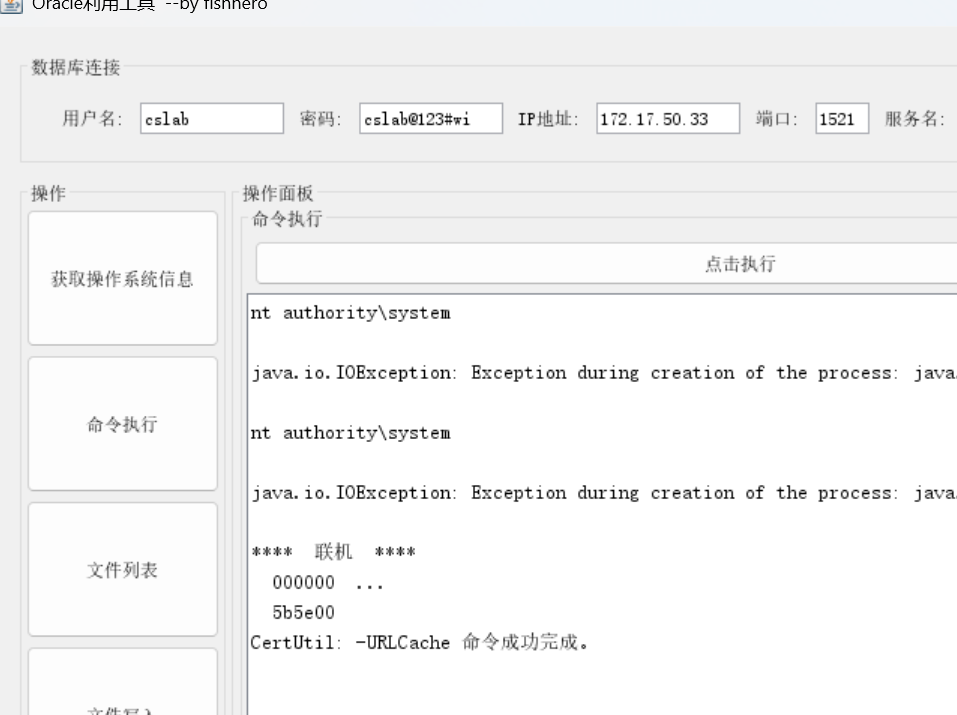
Task: Open 获取操作系统信息 operation
Action: tap(123, 278)
